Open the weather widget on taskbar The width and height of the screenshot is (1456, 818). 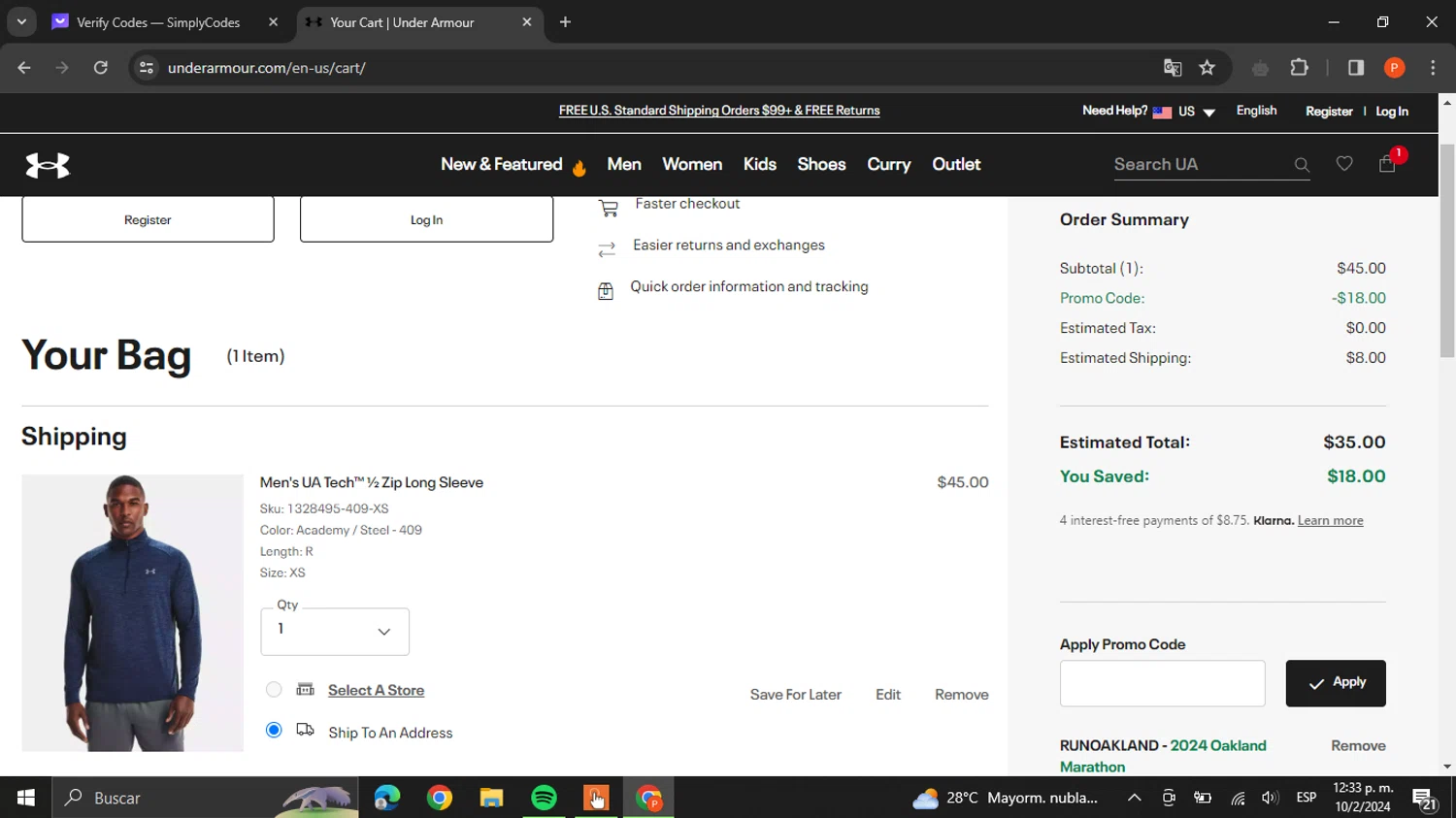(1006, 798)
